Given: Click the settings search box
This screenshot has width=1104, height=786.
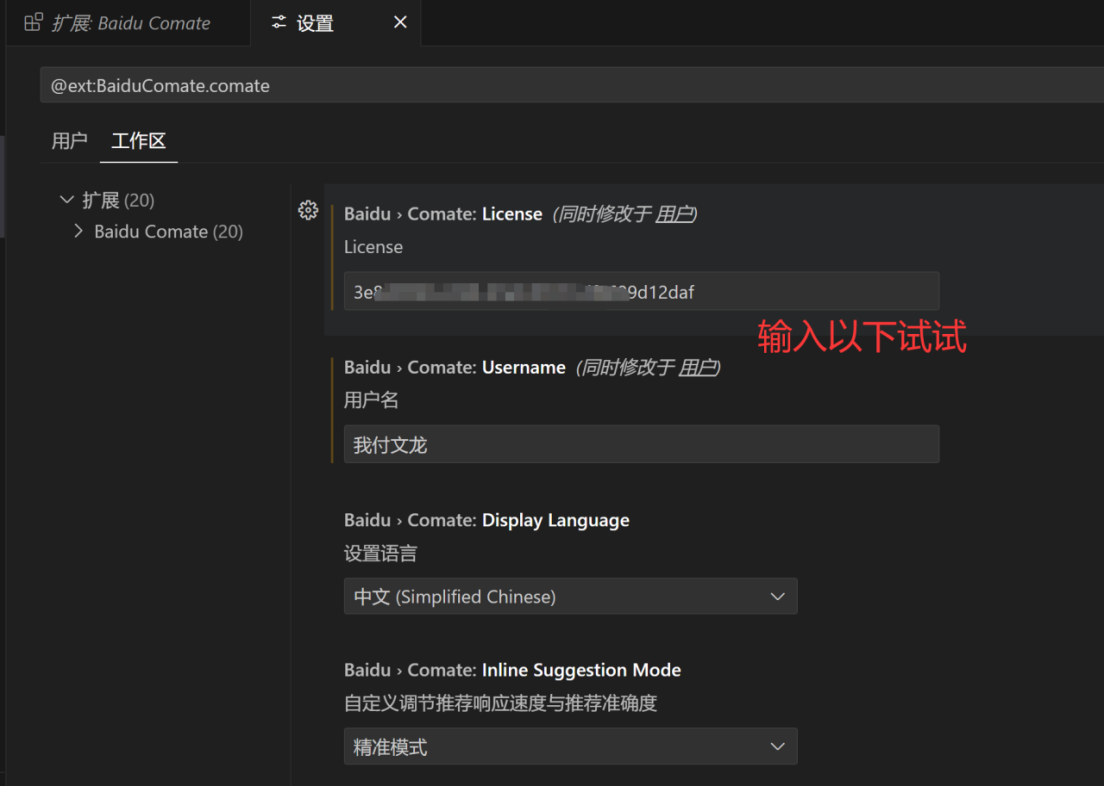Looking at the screenshot, I should pyautogui.click(x=572, y=85).
